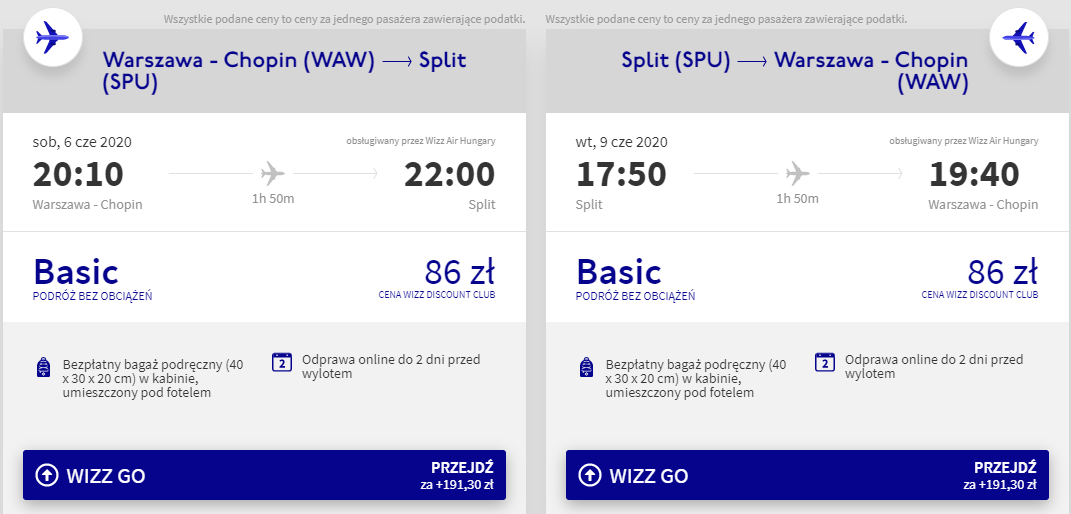Click the gray plane between 17:50 and 19:40
Viewport: 1071px width, 514px height.
[797, 174]
